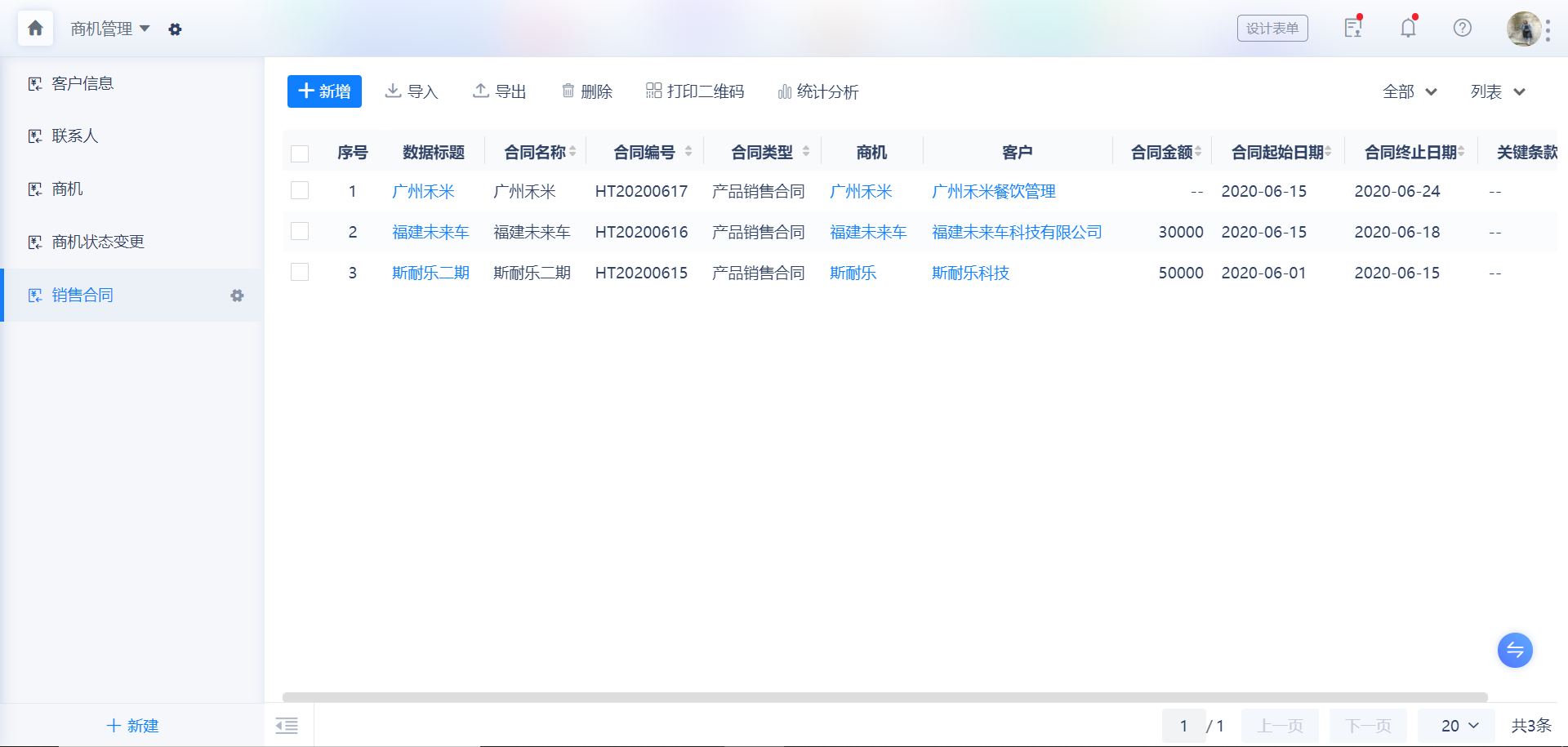Viewport: 1568px width, 747px height.
Task: Open the help question mark icon
Action: click(1462, 28)
